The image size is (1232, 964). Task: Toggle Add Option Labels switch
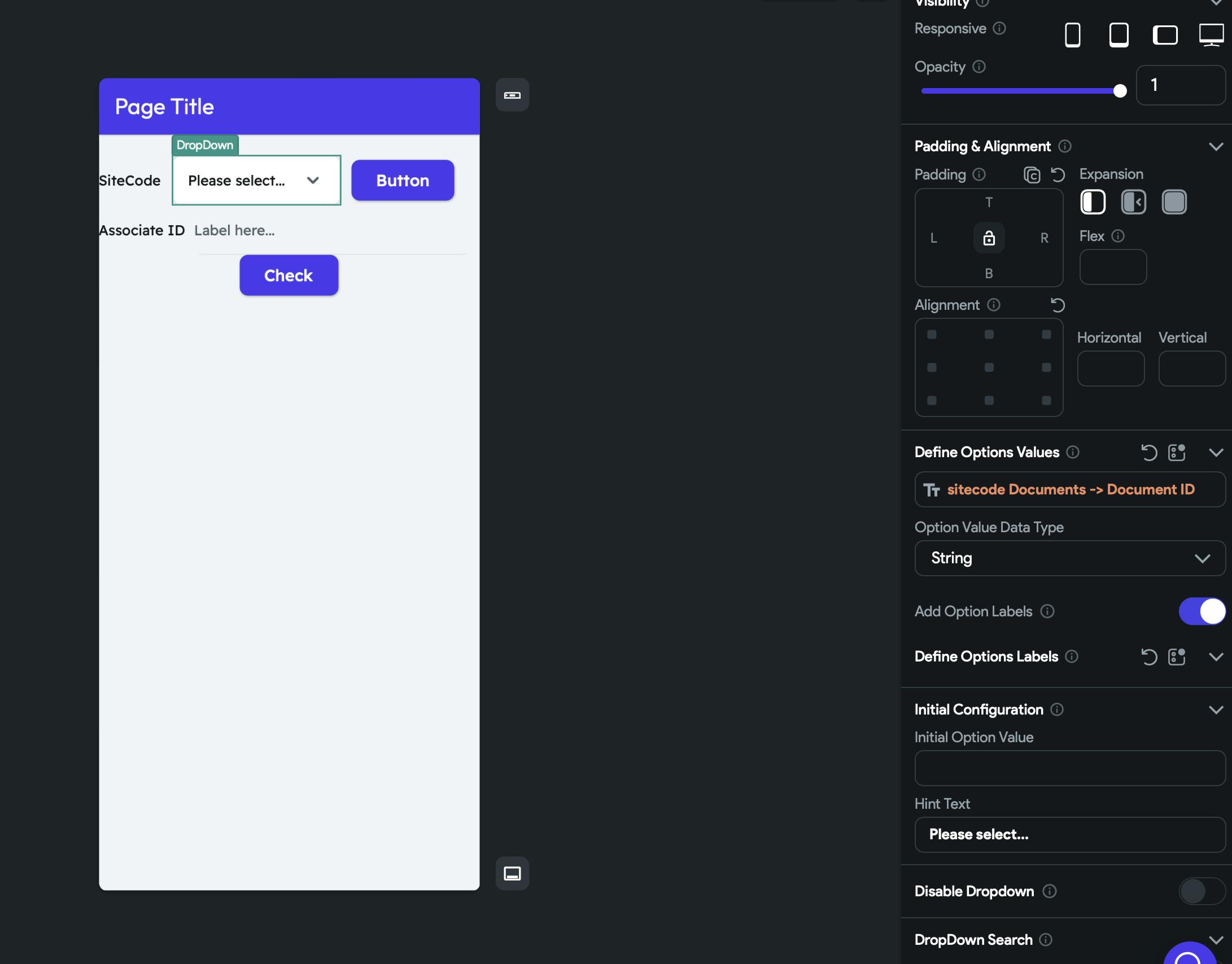point(1202,611)
